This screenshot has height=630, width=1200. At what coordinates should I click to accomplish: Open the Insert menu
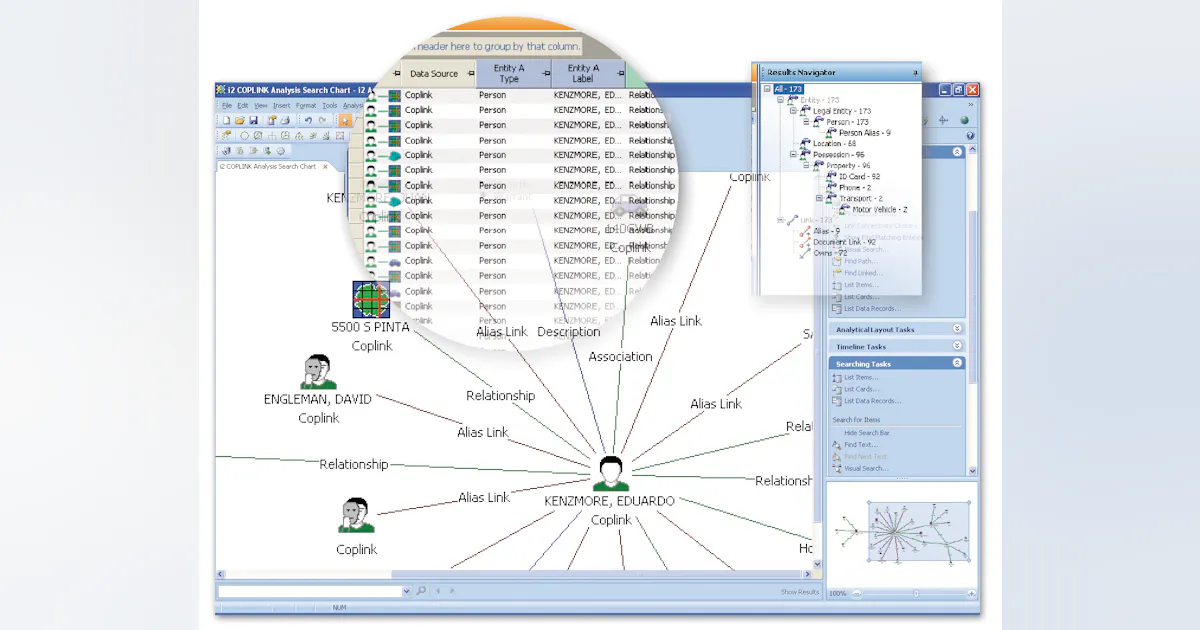coord(282,105)
